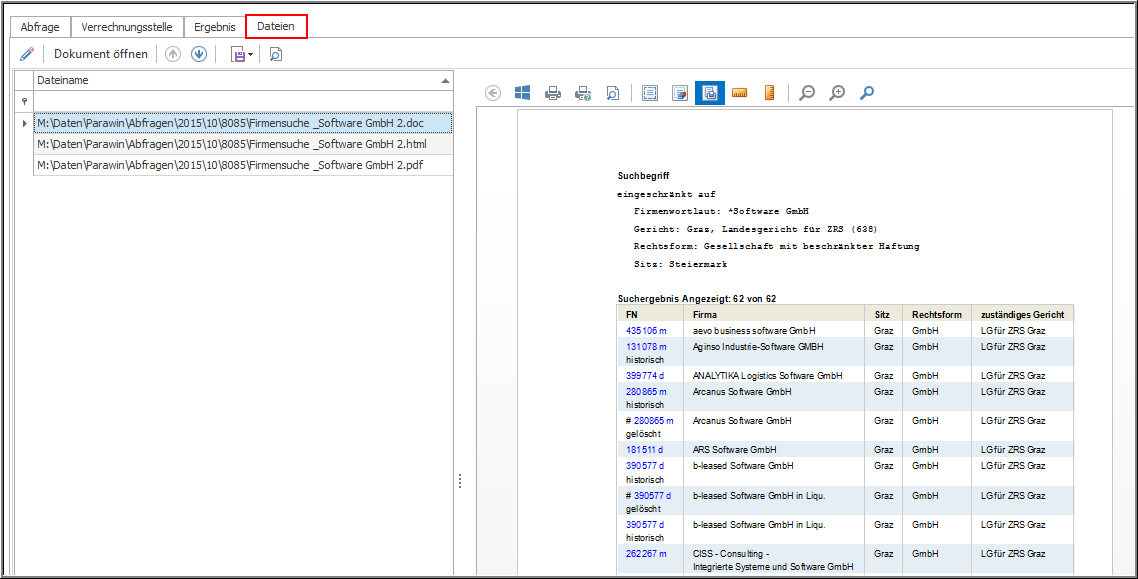Screen dimensions: 1138x579
Task: Zoom out with the minus magnifier
Action: tap(806, 93)
